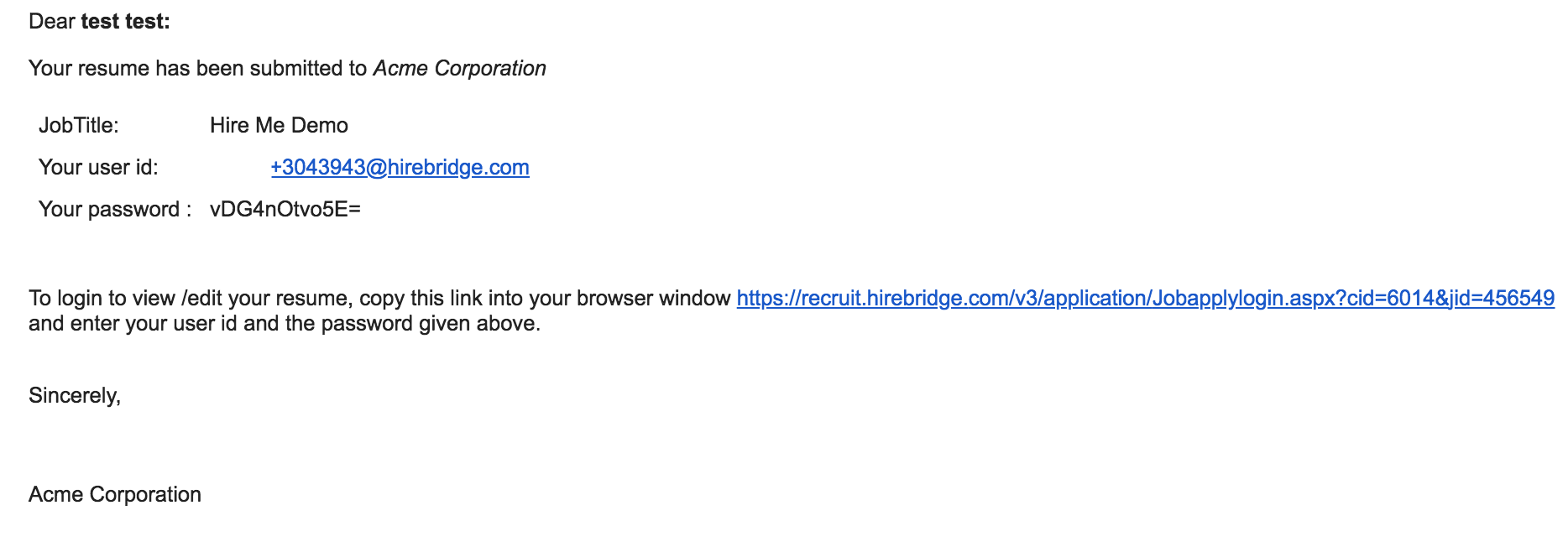
Task: Click the word "Dear" in the greeting
Action: (x=52, y=22)
